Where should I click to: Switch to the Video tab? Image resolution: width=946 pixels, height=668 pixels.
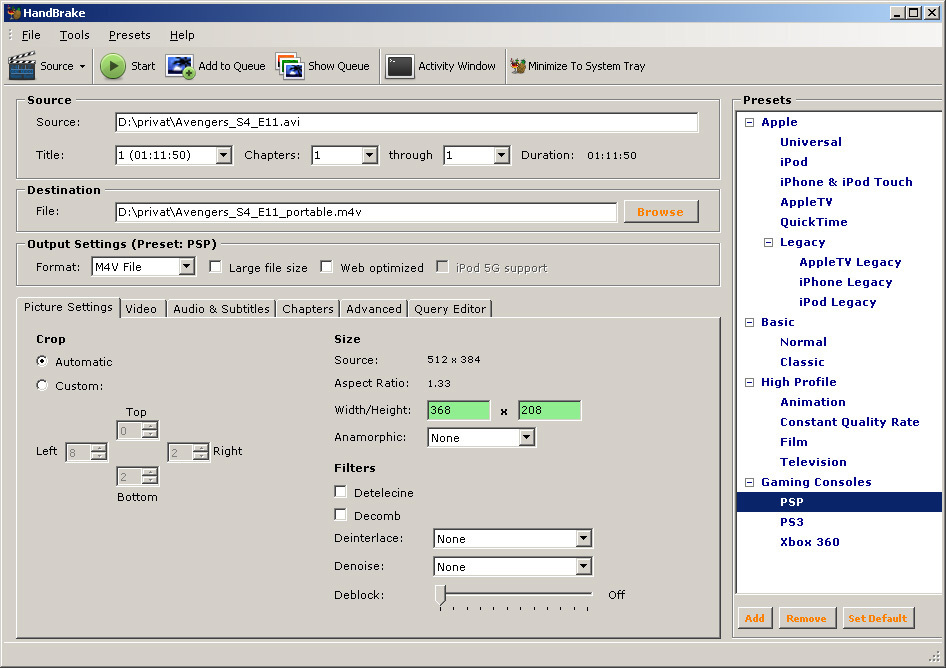141,309
